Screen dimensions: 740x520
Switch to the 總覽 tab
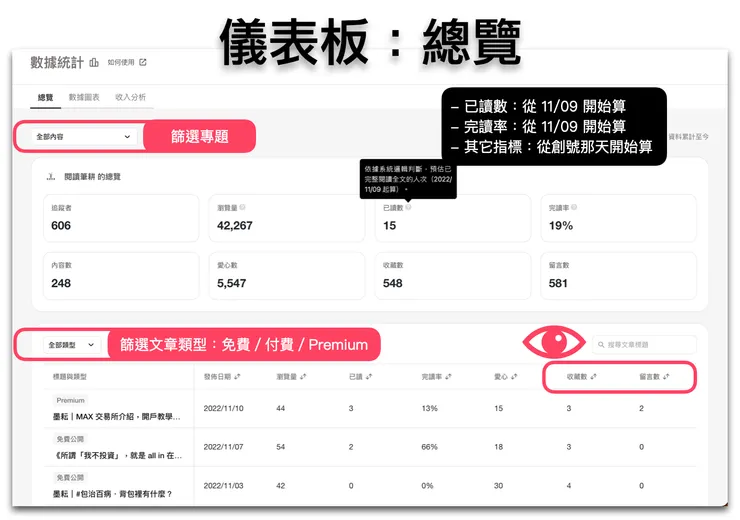pos(46,97)
